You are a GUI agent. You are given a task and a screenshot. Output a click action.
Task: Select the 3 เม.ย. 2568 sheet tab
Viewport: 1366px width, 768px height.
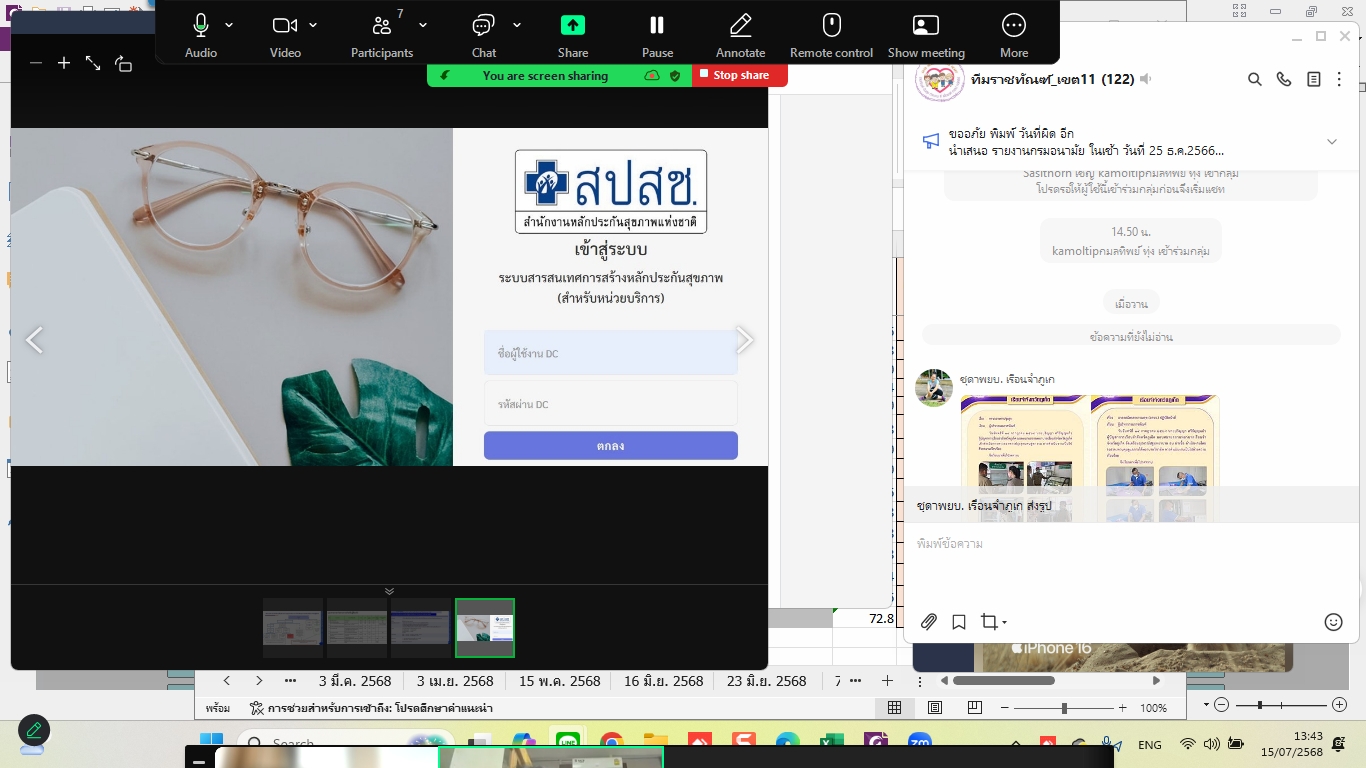tap(455, 680)
